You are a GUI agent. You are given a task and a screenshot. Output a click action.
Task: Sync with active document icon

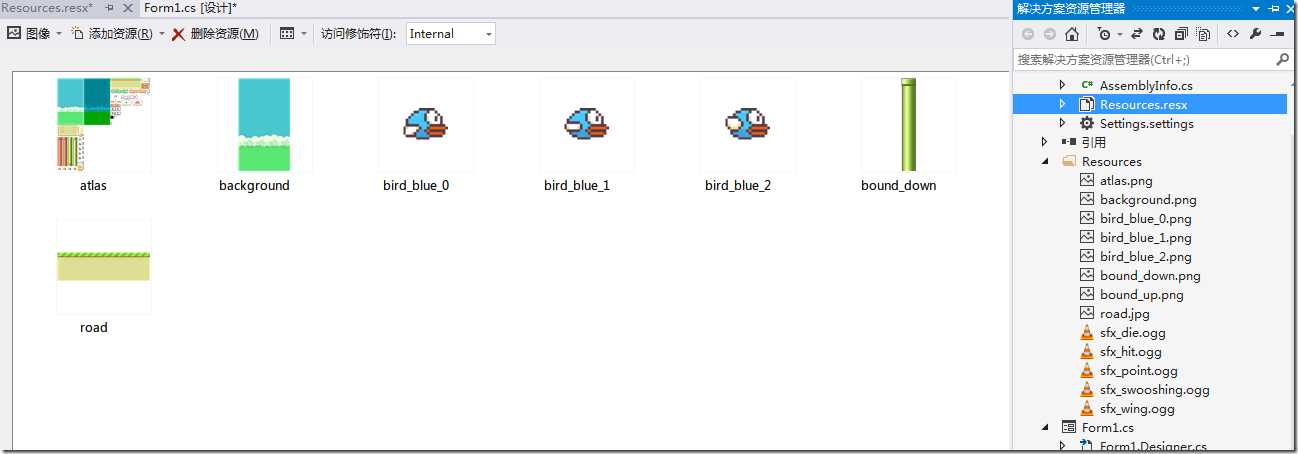point(1137,34)
